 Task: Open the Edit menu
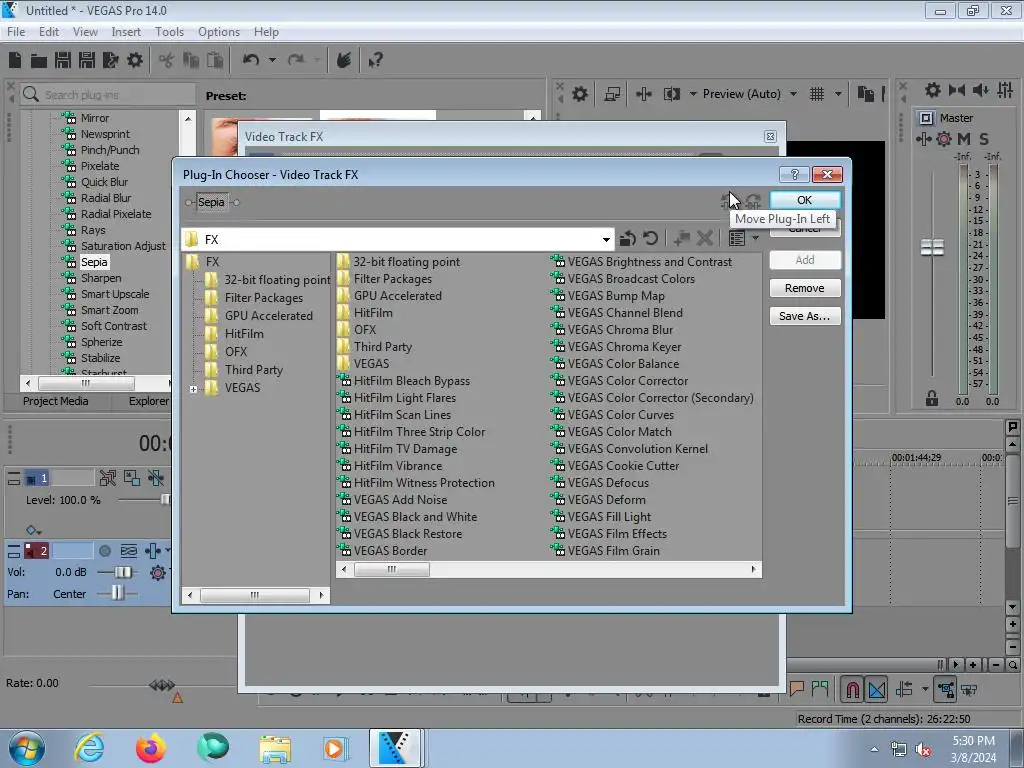tap(49, 31)
